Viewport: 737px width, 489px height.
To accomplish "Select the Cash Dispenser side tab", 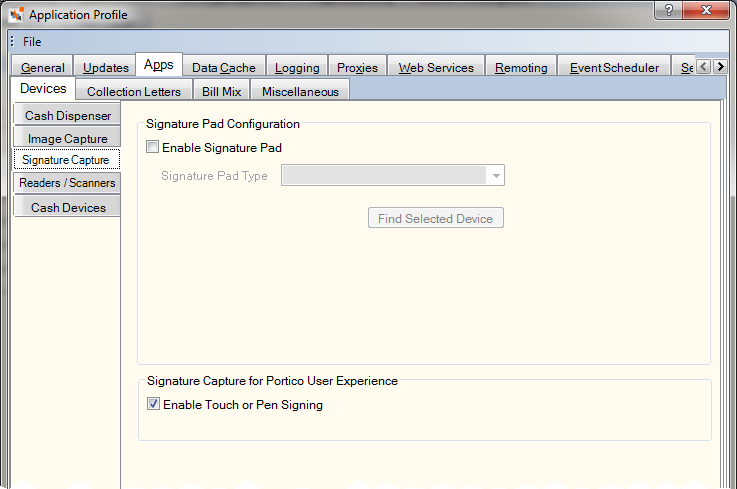I will click(x=68, y=115).
